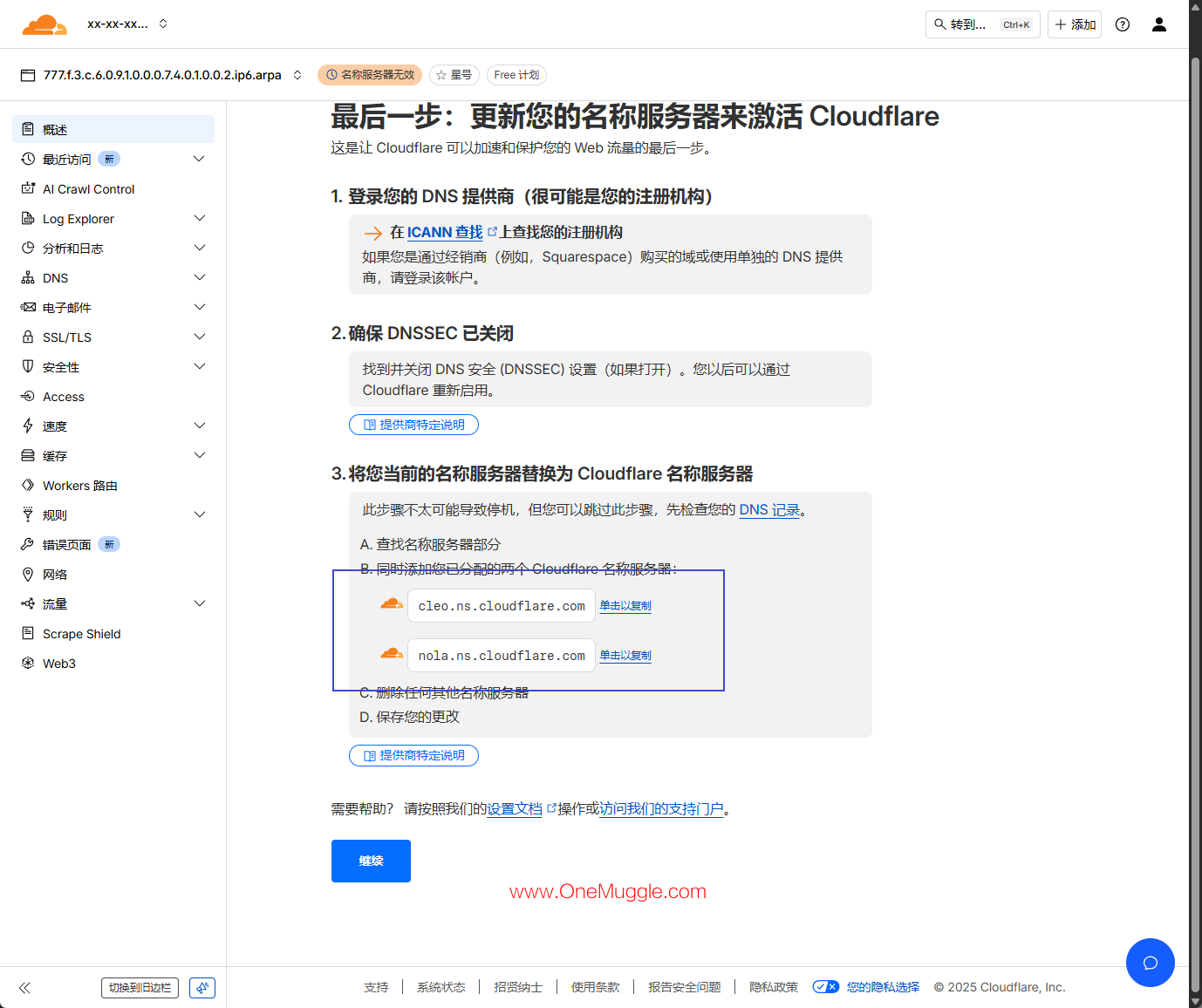The width and height of the screenshot is (1202, 1008).
Task: Open the user account profile icon
Action: (1159, 24)
